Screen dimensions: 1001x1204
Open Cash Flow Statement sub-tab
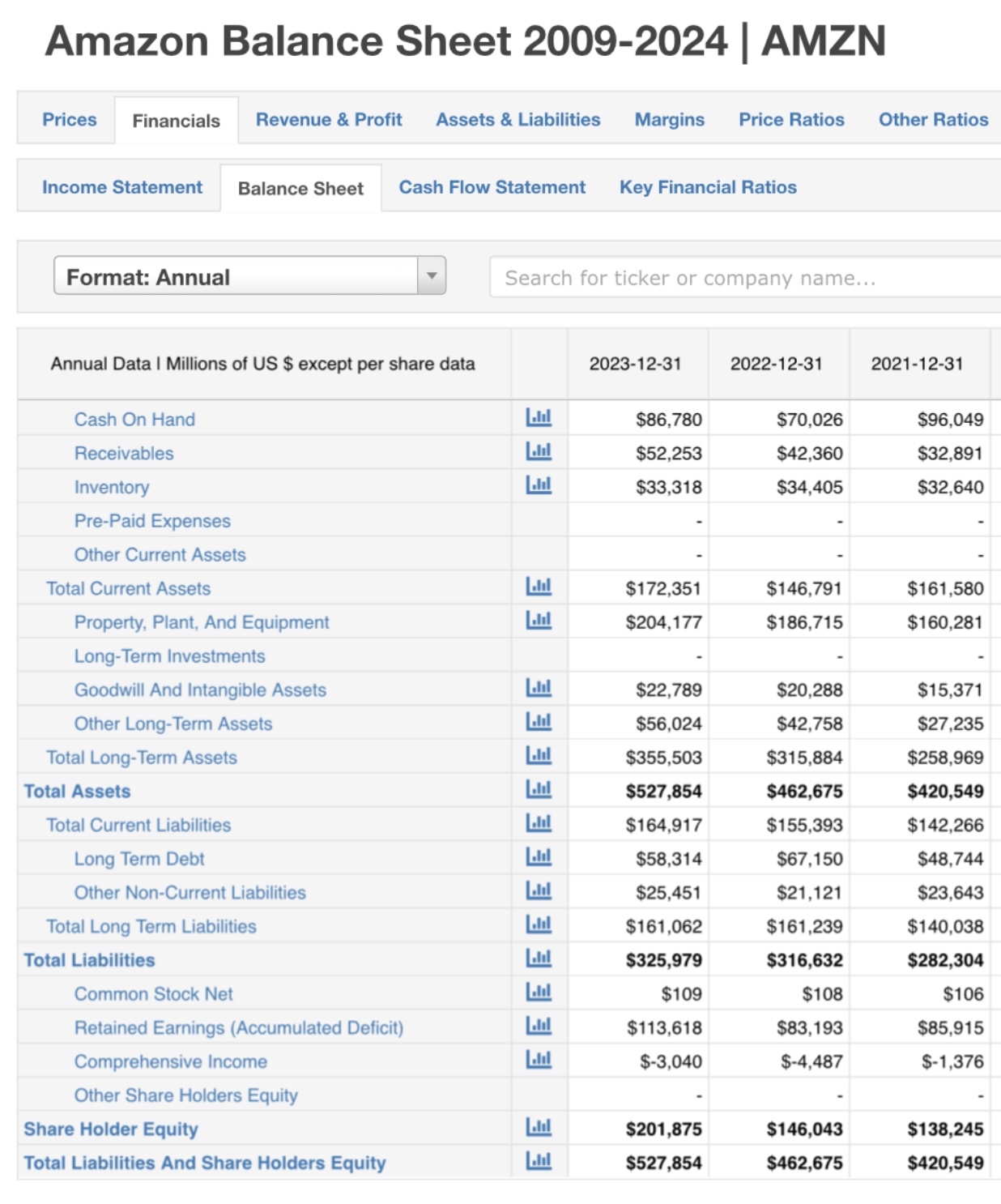[492, 187]
